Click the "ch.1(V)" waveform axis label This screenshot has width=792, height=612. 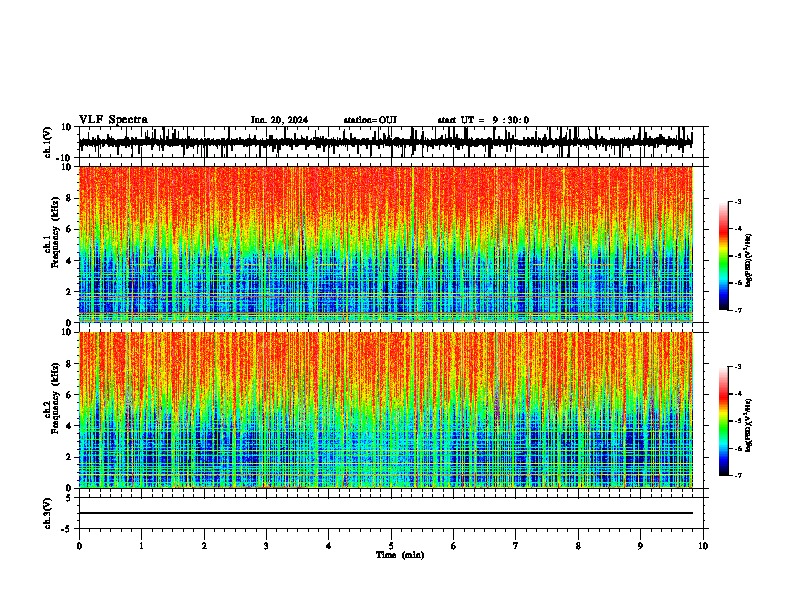coord(48,142)
